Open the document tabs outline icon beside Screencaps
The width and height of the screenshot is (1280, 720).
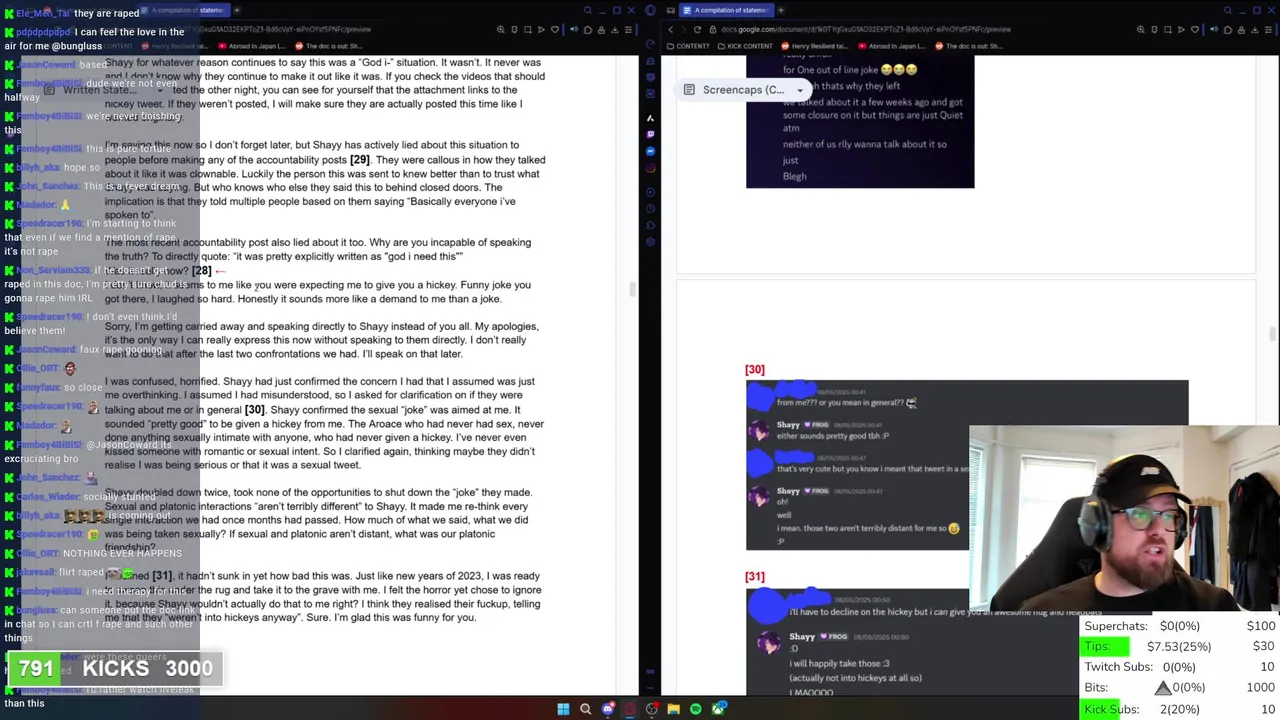pos(689,90)
